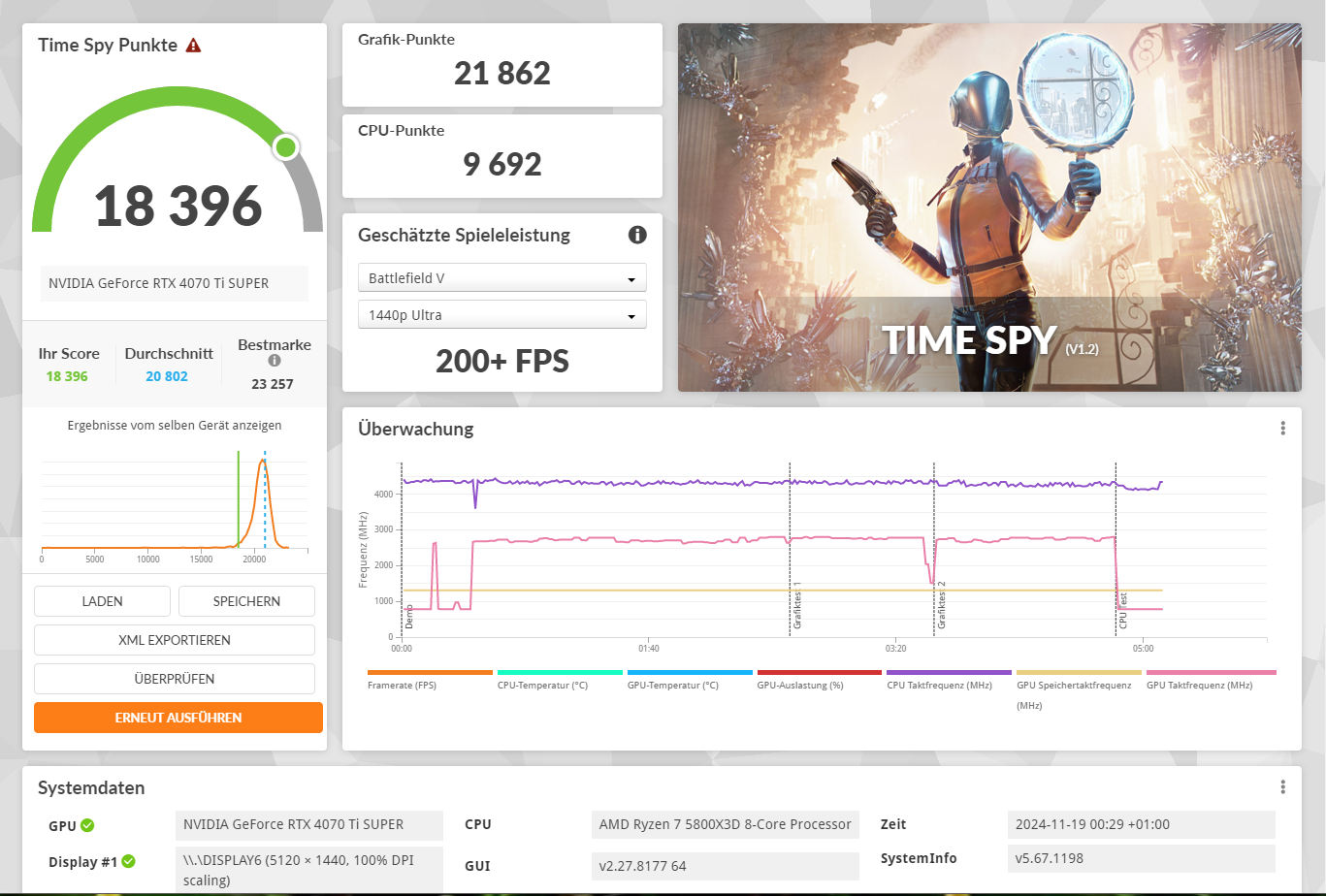This screenshot has width=1326, height=896.
Task: Click the 200+ FPS estimate text
Action: (x=502, y=361)
